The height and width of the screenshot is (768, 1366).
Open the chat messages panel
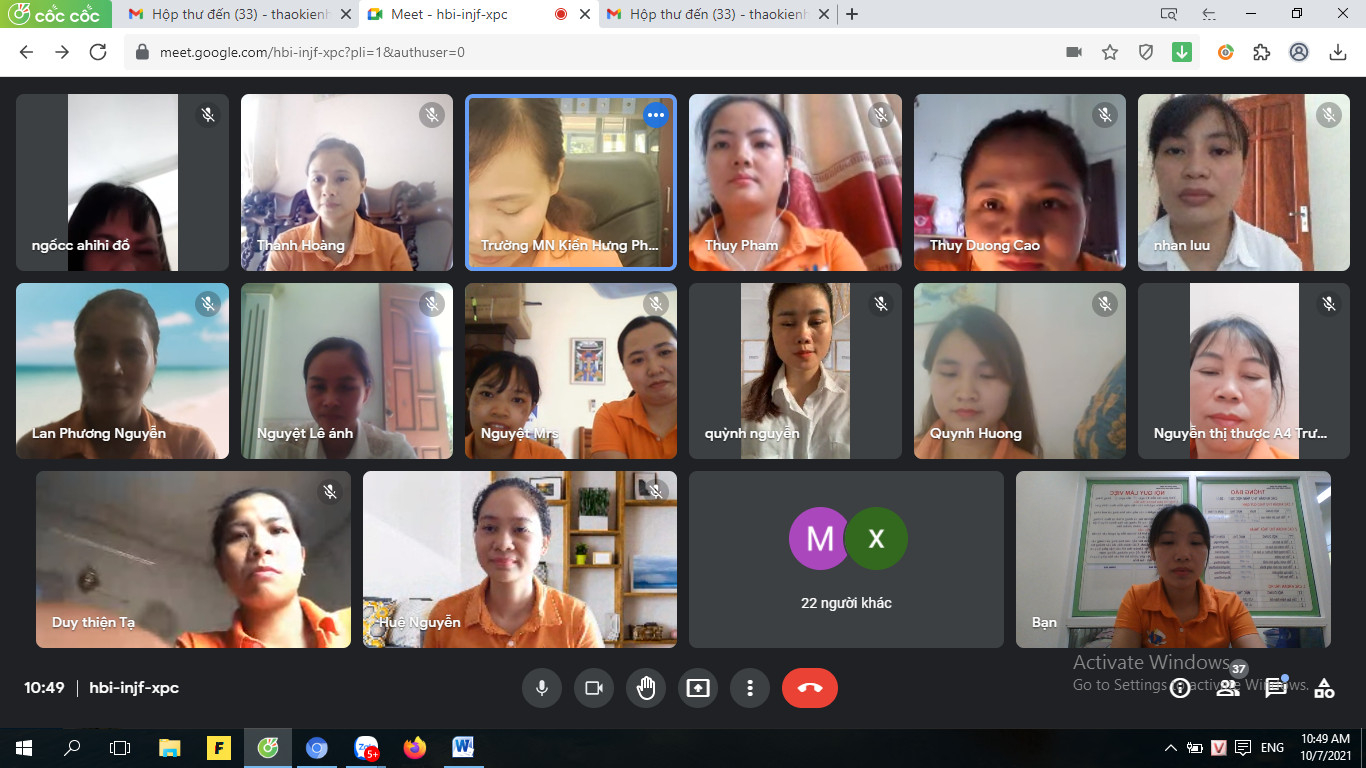1276,688
